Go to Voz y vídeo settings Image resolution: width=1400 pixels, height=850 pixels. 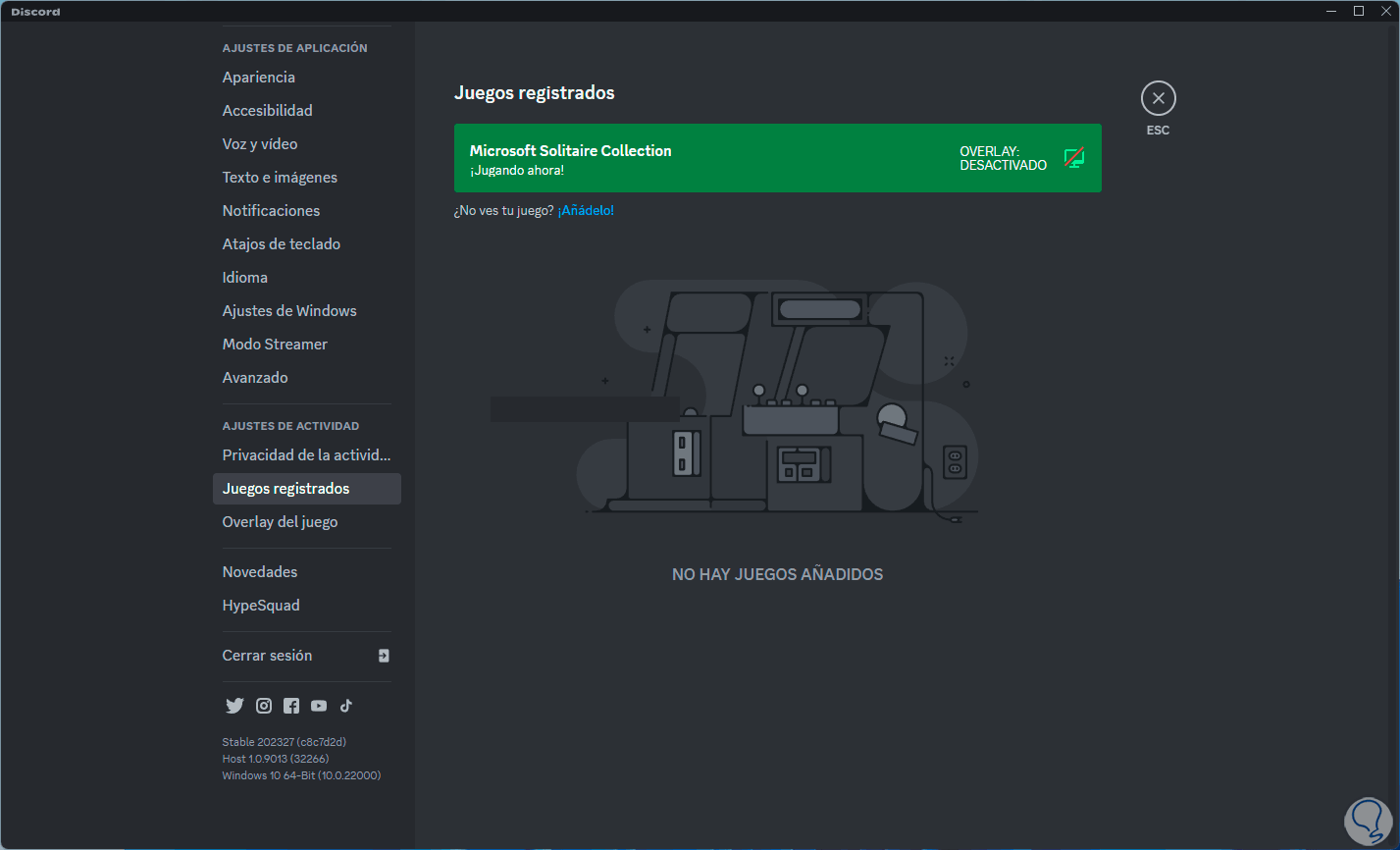point(306,144)
